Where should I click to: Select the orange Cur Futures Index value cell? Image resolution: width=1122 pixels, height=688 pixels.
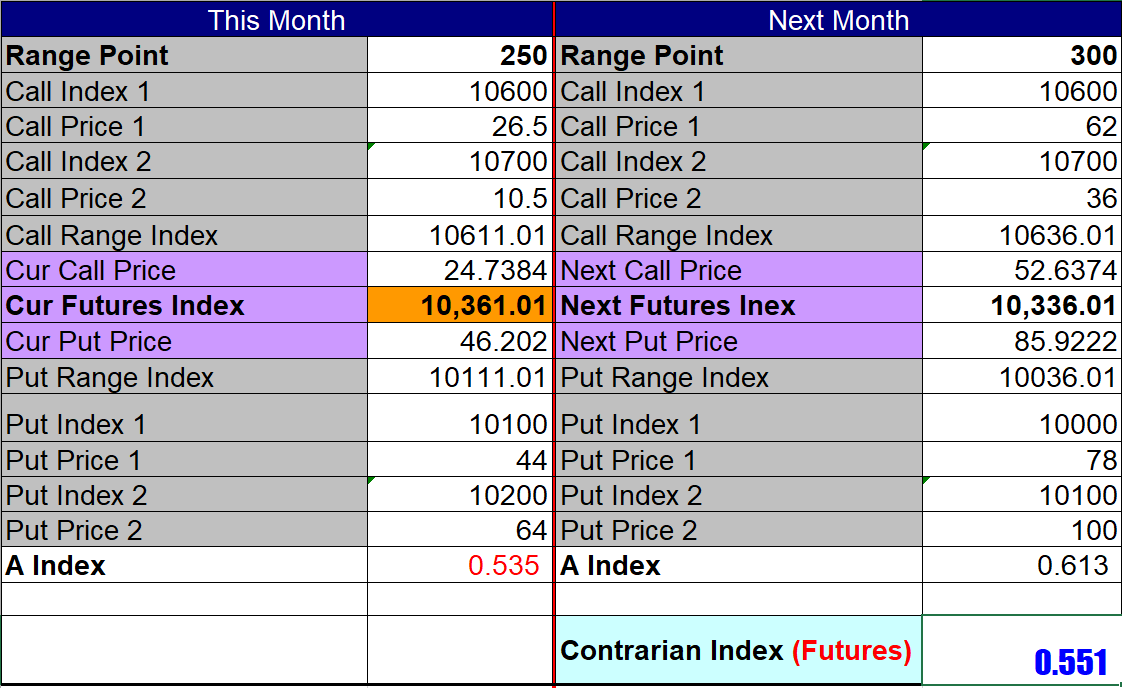pyautogui.click(x=460, y=305)
